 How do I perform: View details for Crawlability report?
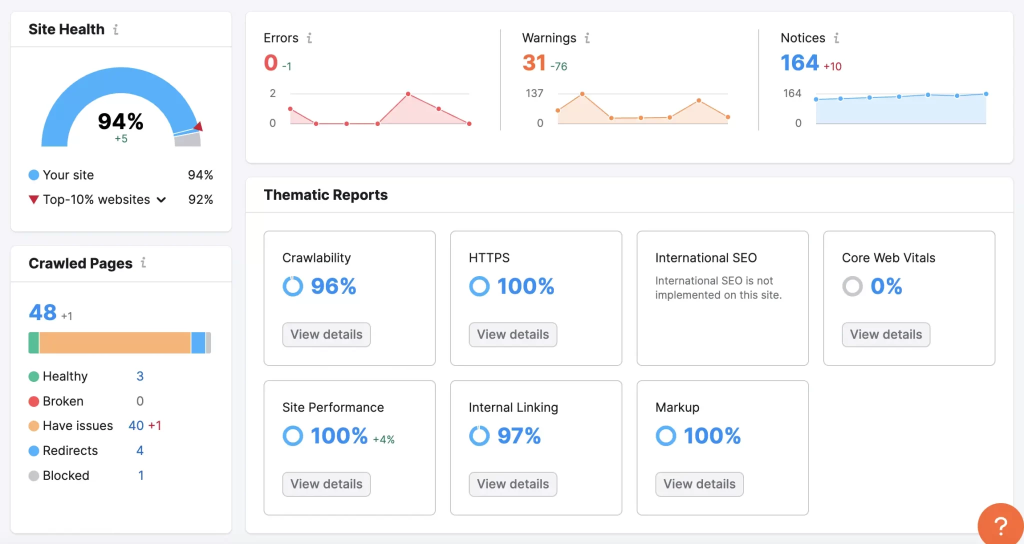[326, 334]
